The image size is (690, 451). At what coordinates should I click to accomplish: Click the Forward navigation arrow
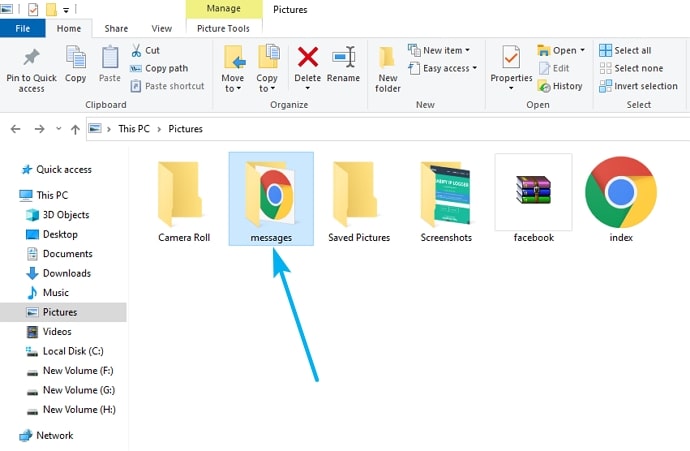pyautogui.click(x=40, y=129)
